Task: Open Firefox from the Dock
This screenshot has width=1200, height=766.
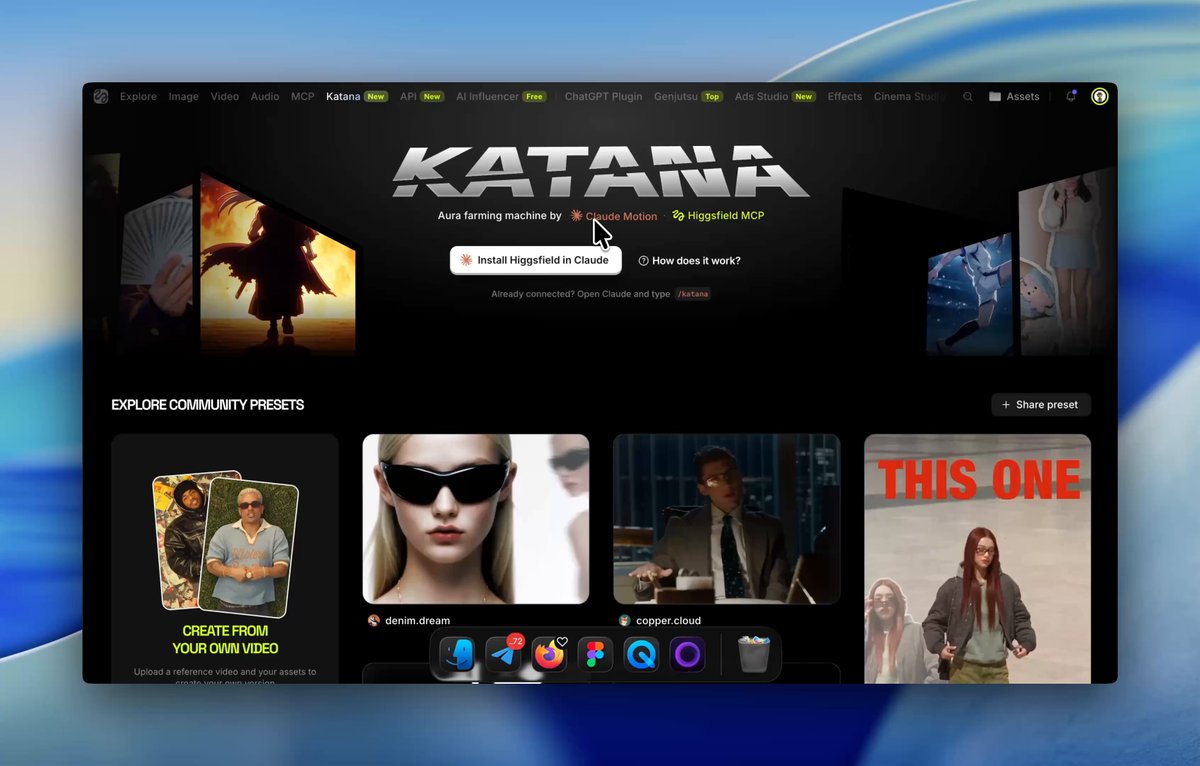Action: tap(549, 656)
